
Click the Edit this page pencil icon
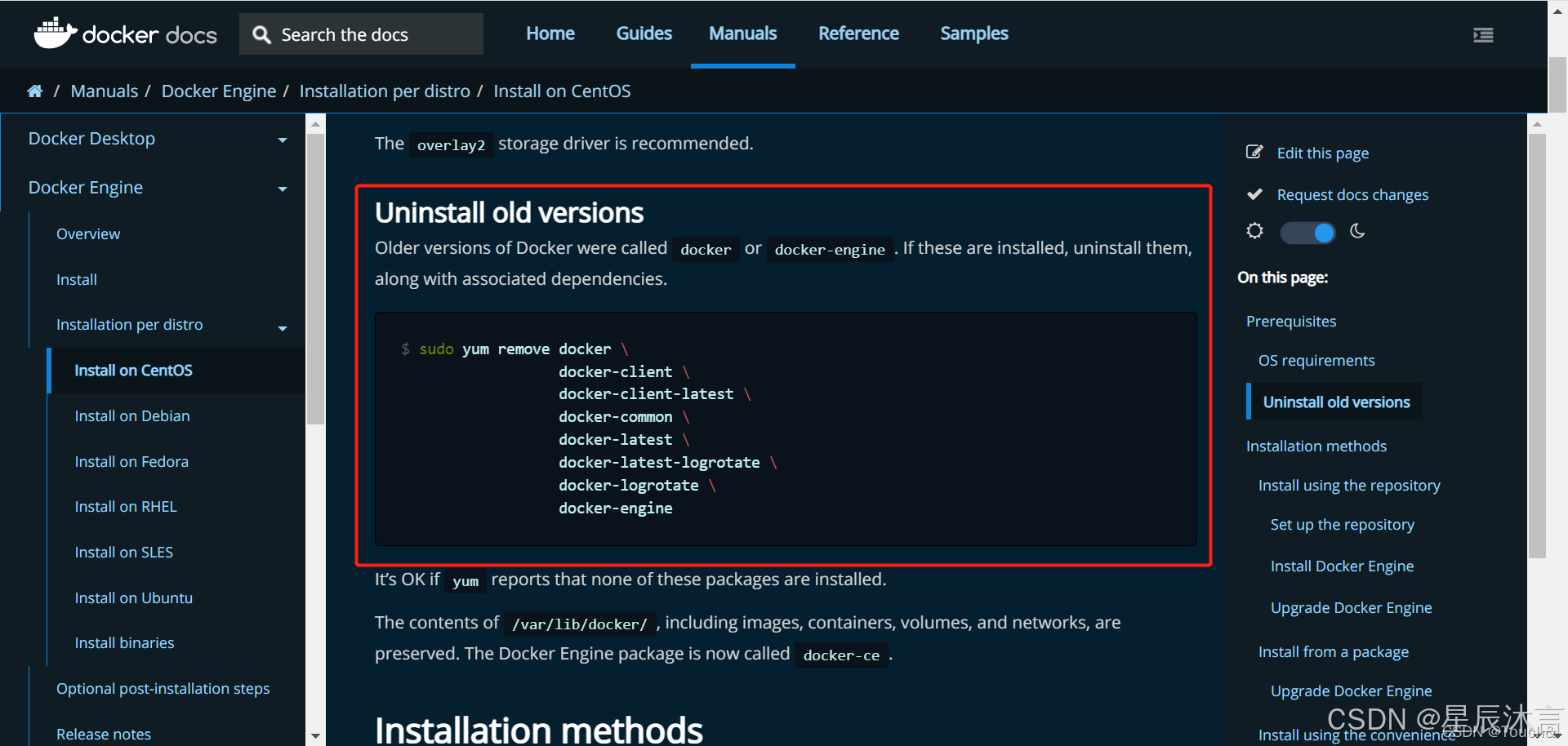tap(1254, 152)
